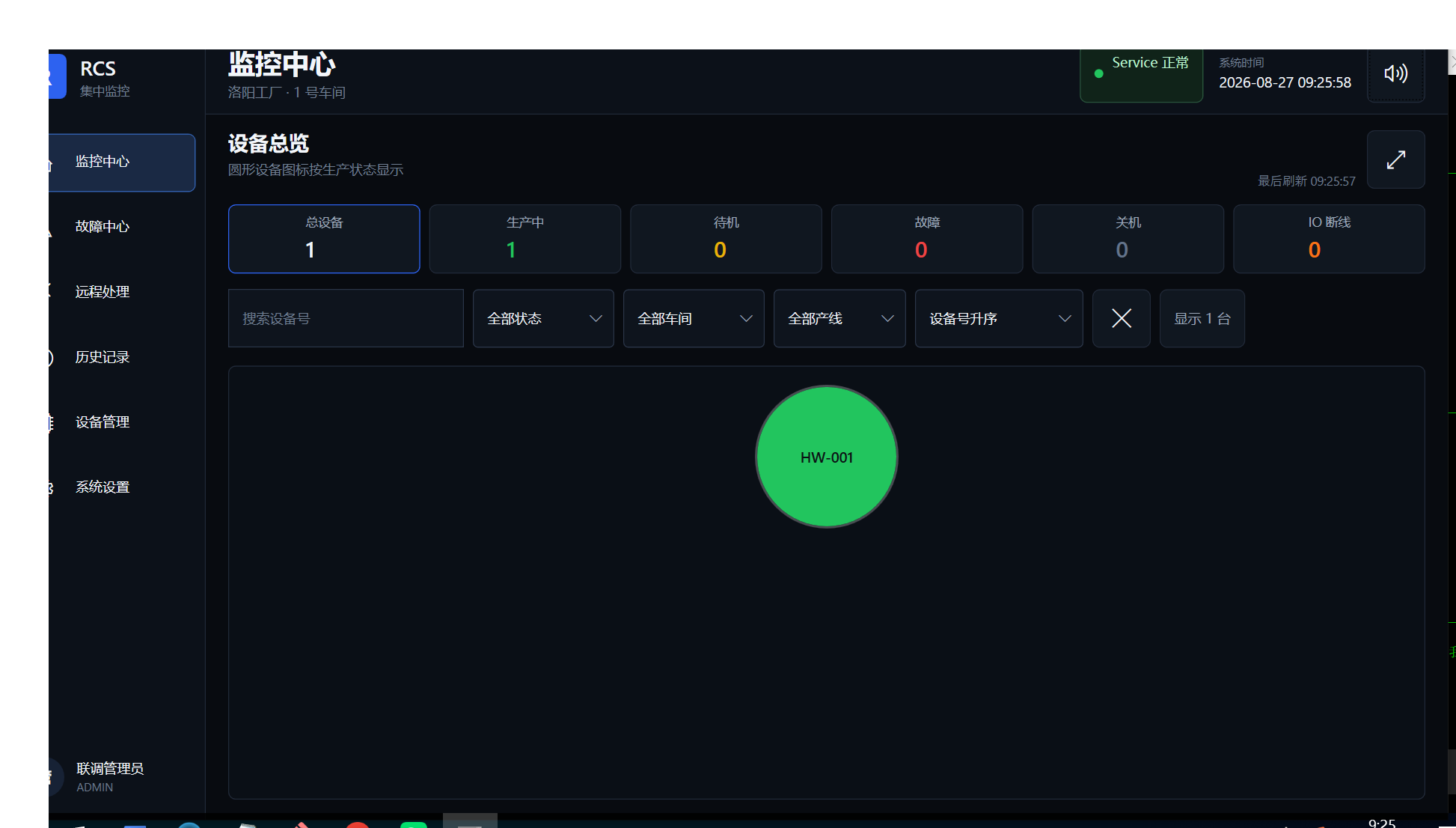Viewport: 1456px width, 828px height.
Task: Open 设备管理 sidebar item
Action: pyautogui.click(x=122, y=422)
